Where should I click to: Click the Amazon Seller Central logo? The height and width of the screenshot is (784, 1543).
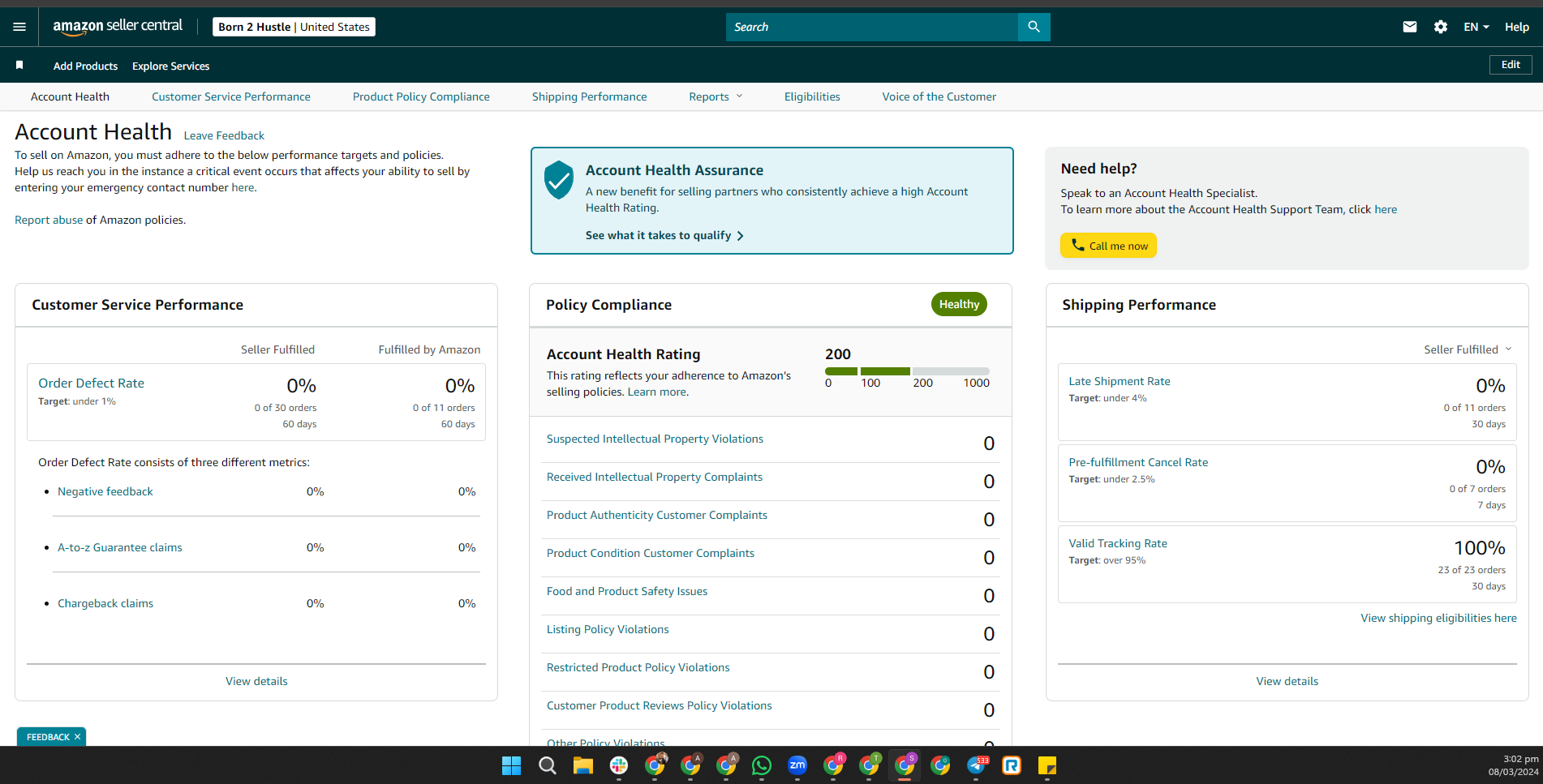118,26
